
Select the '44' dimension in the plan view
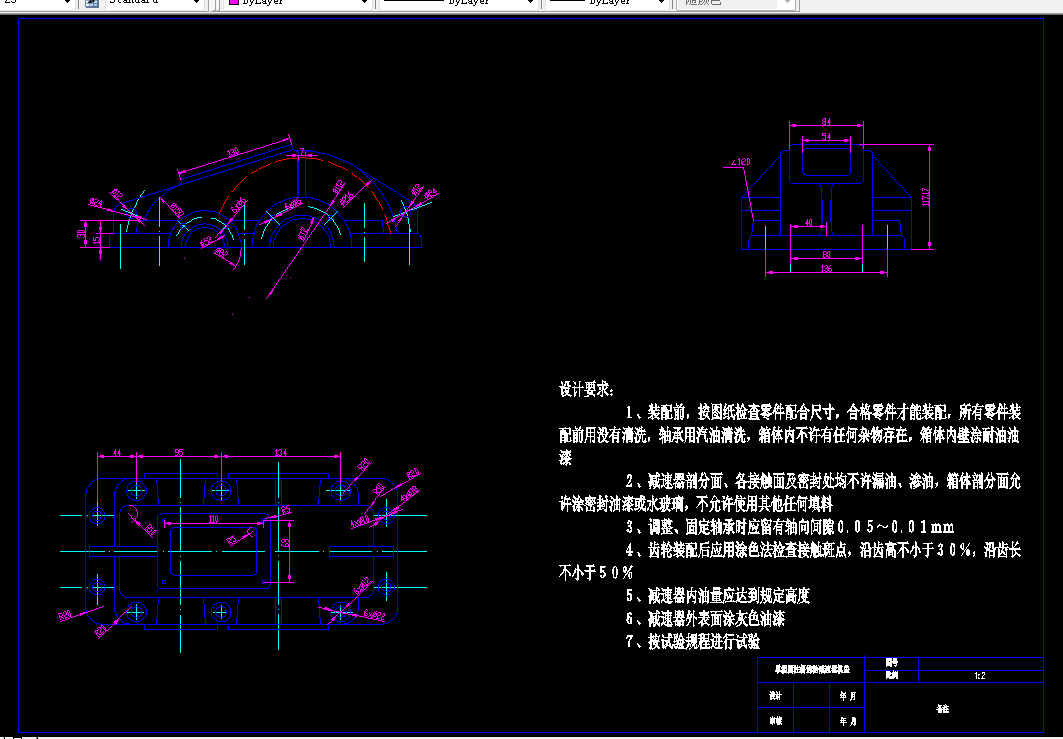point(117,452)
